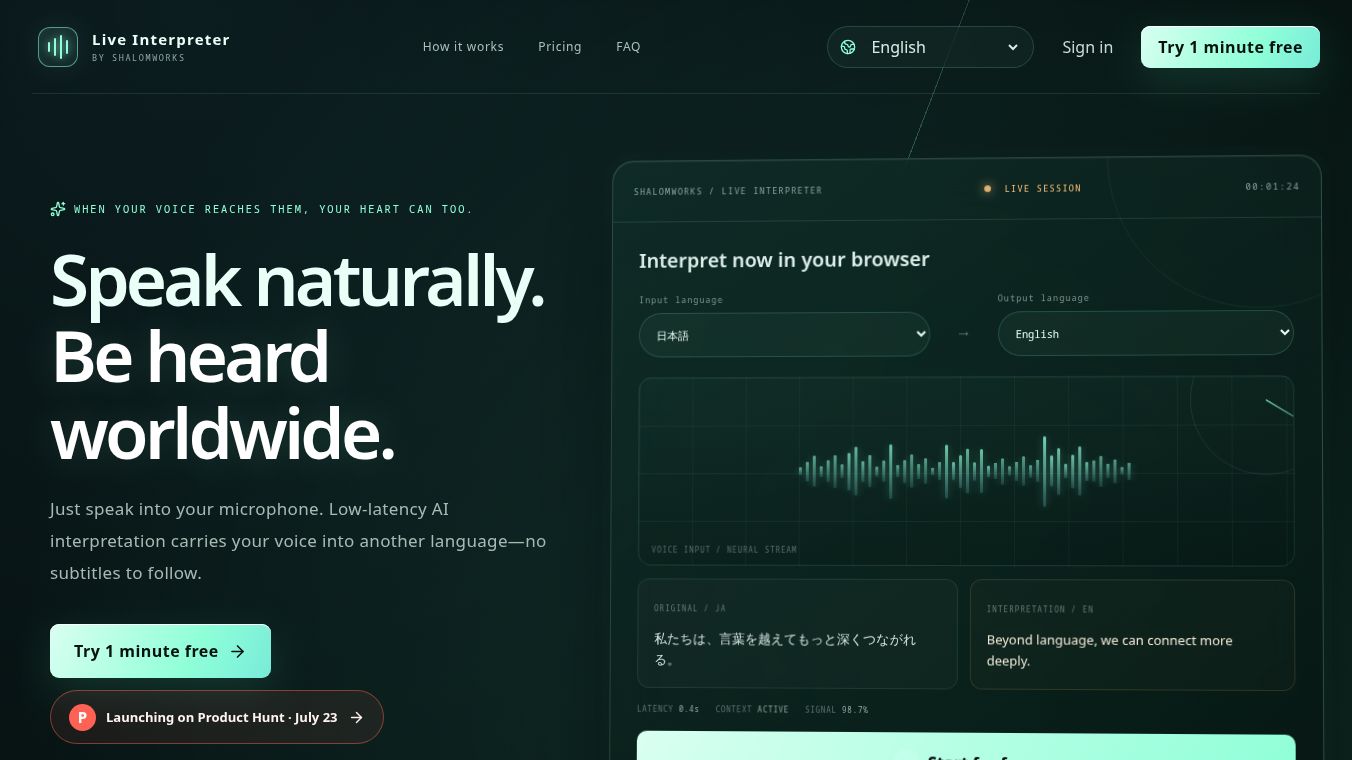
Task: Click the Interpretation / EN transcript card
Action: click(1132, 635)
